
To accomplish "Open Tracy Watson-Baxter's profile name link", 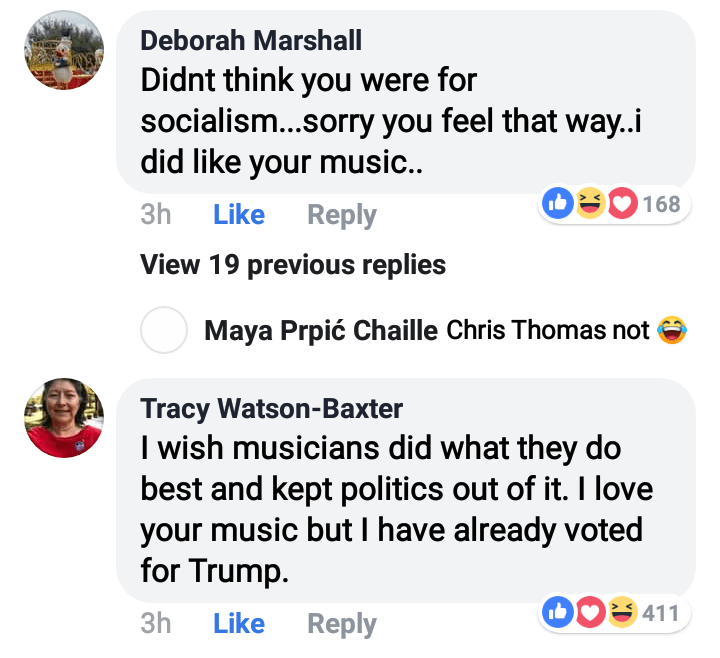I will point(271,408).
